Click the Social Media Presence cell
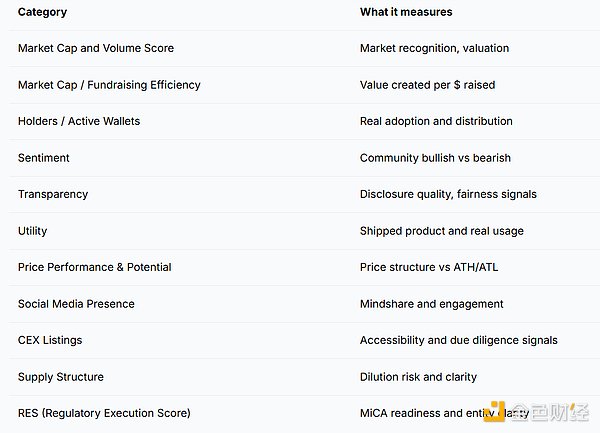The width and height of the screenshot is (600, 433). (76, 304)
